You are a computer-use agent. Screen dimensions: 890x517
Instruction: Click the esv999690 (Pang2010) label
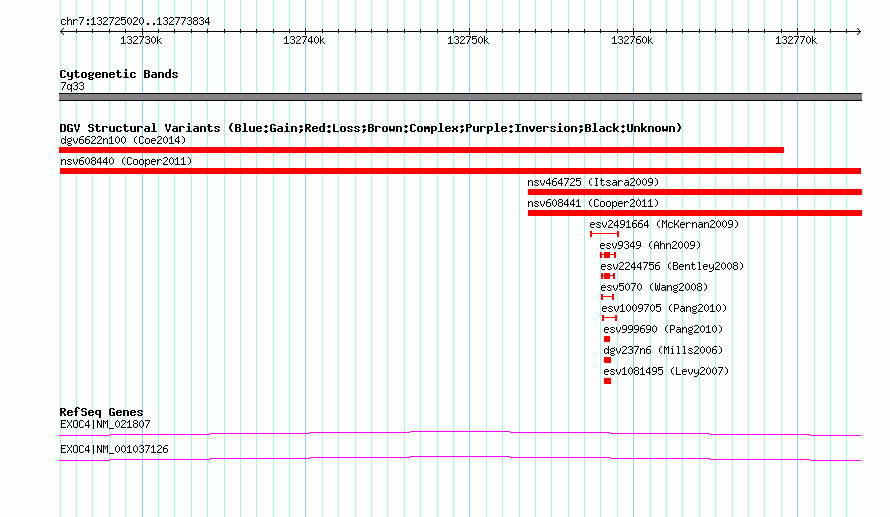[x=663, y=329]
